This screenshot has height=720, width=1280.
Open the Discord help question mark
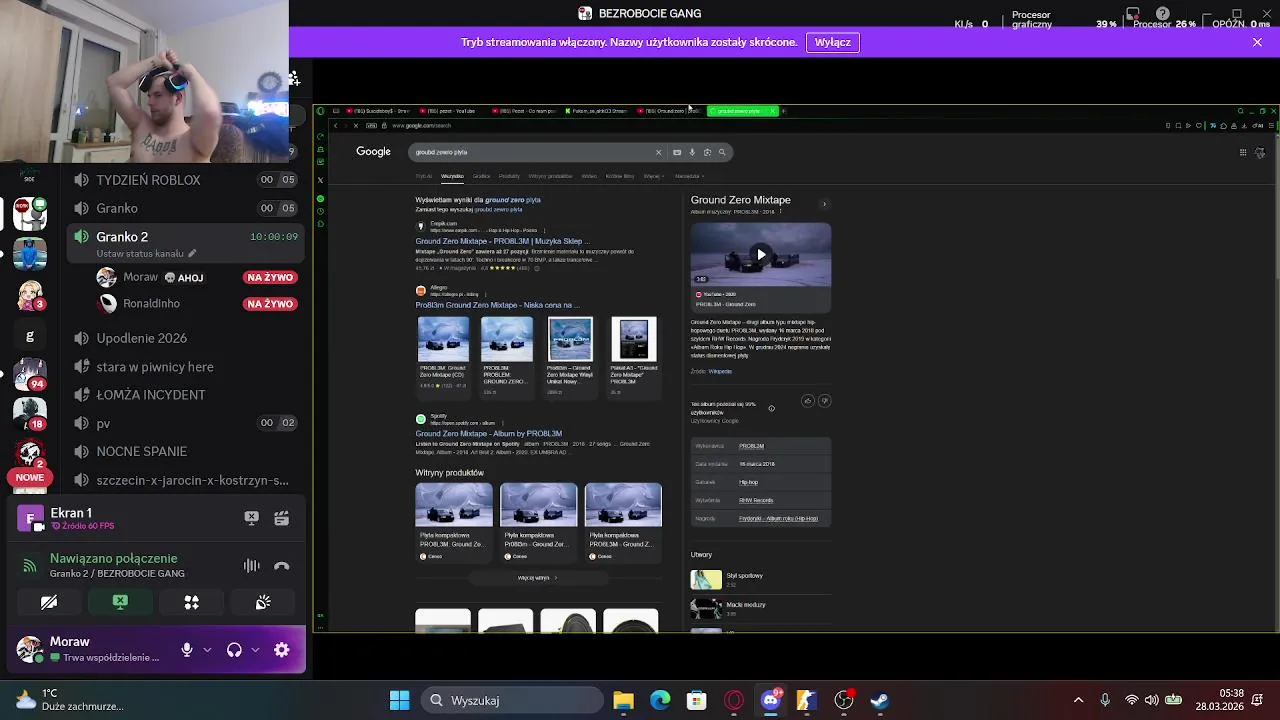(1162, 14)
